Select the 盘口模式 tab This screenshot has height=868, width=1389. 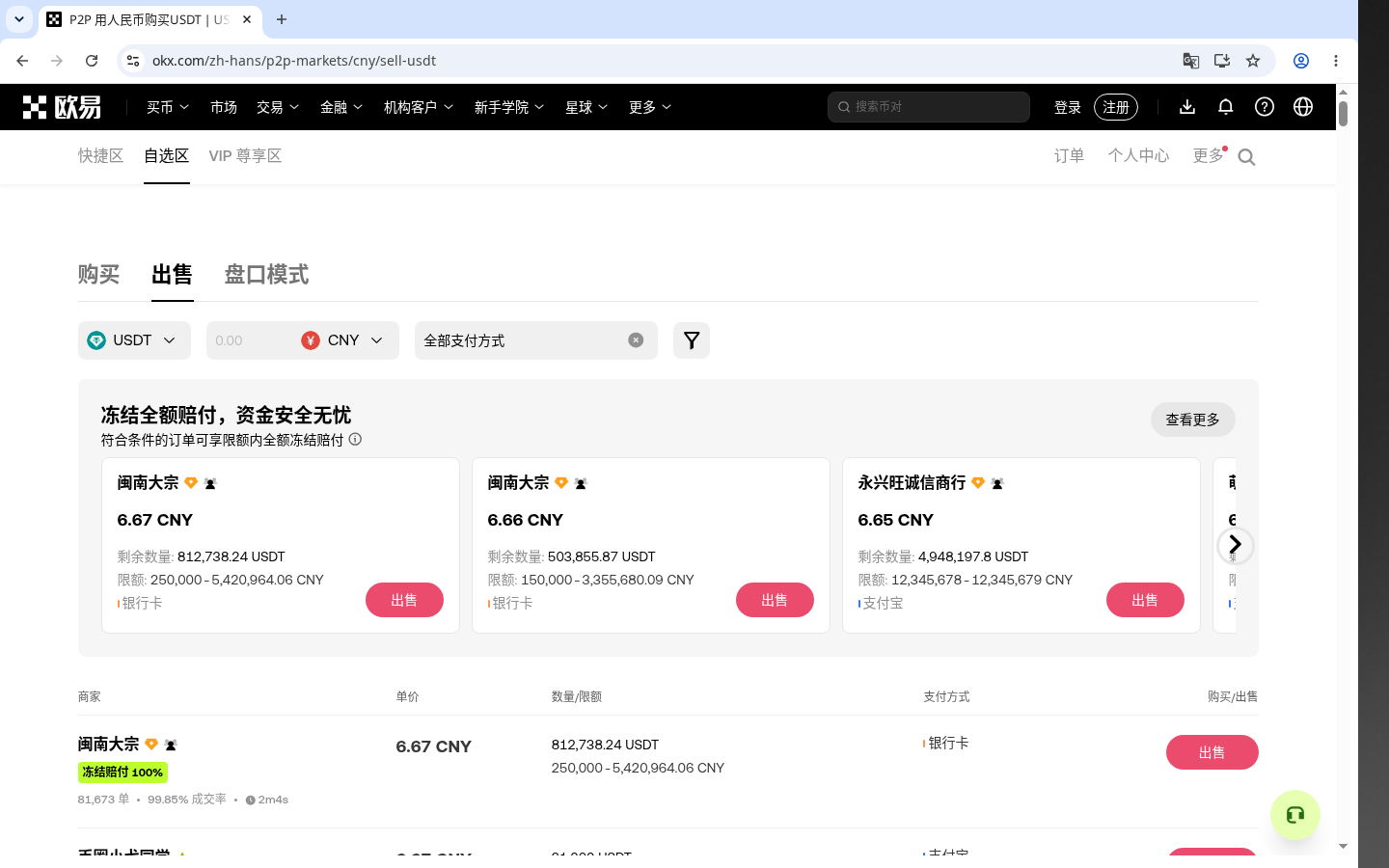click(266, 275)
